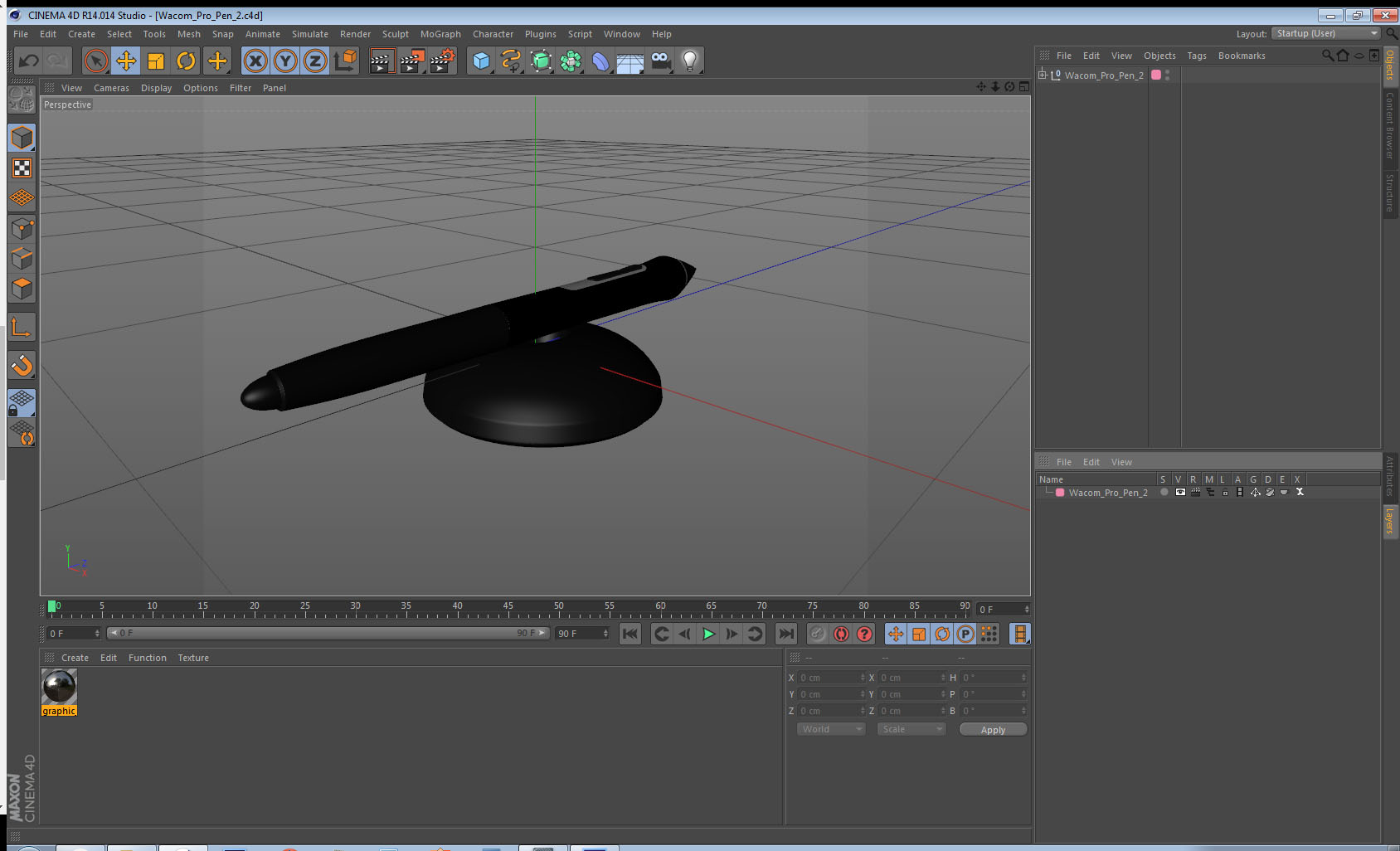Toggle Rotation keyframe recording
The height and width of the screenshot is (851, 1400).
942,634
